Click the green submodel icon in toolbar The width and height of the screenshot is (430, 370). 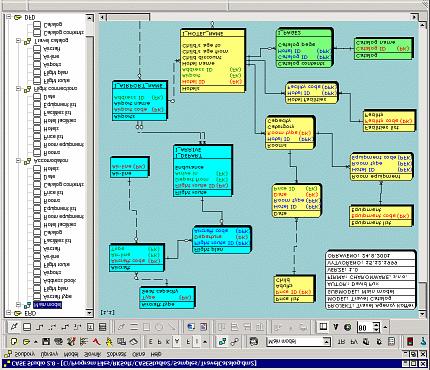[222, 342]
